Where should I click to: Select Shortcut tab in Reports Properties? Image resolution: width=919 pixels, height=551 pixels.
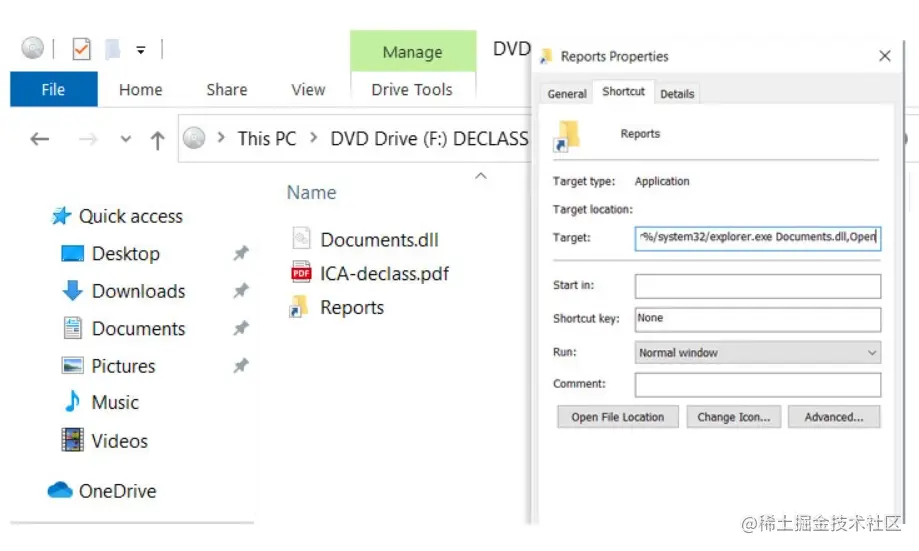point(624,91)
